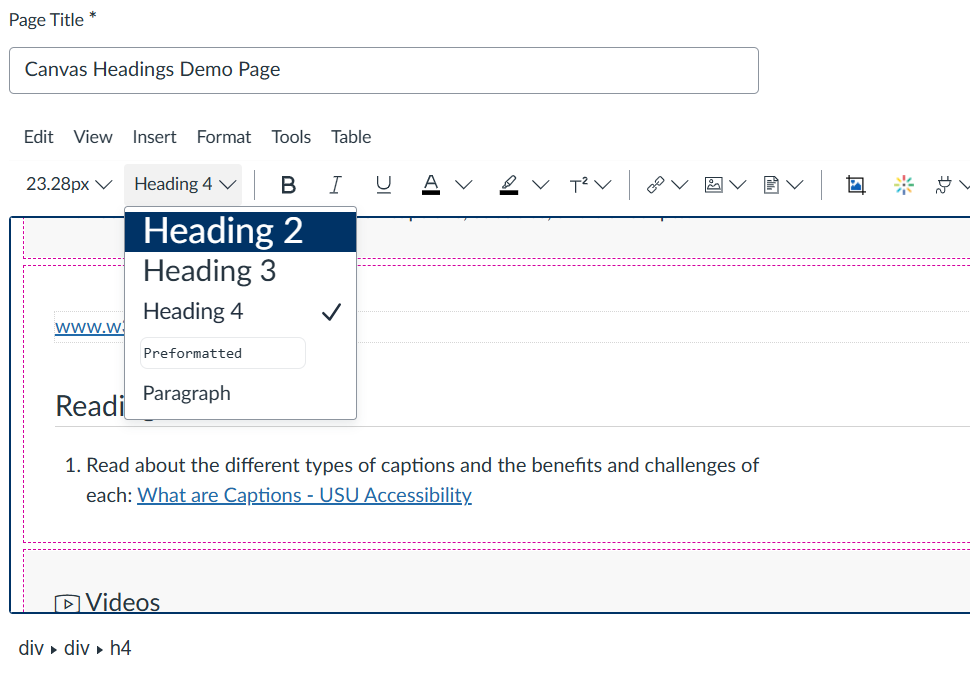The image size is (970, 686).
Task: Open the Tools menu
Action: 291,137
